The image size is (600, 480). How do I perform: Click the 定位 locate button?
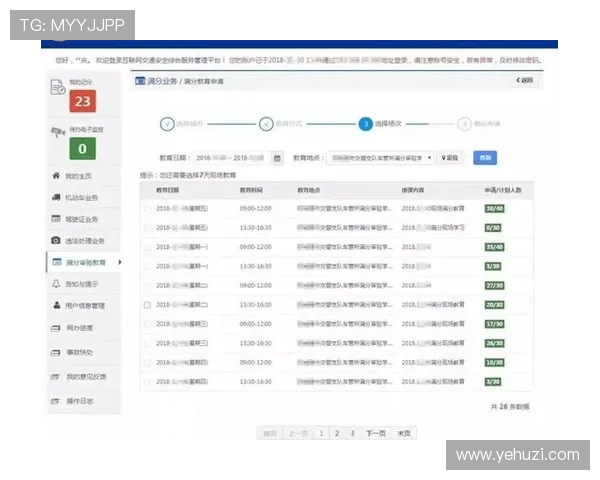[x=450, y=158]
